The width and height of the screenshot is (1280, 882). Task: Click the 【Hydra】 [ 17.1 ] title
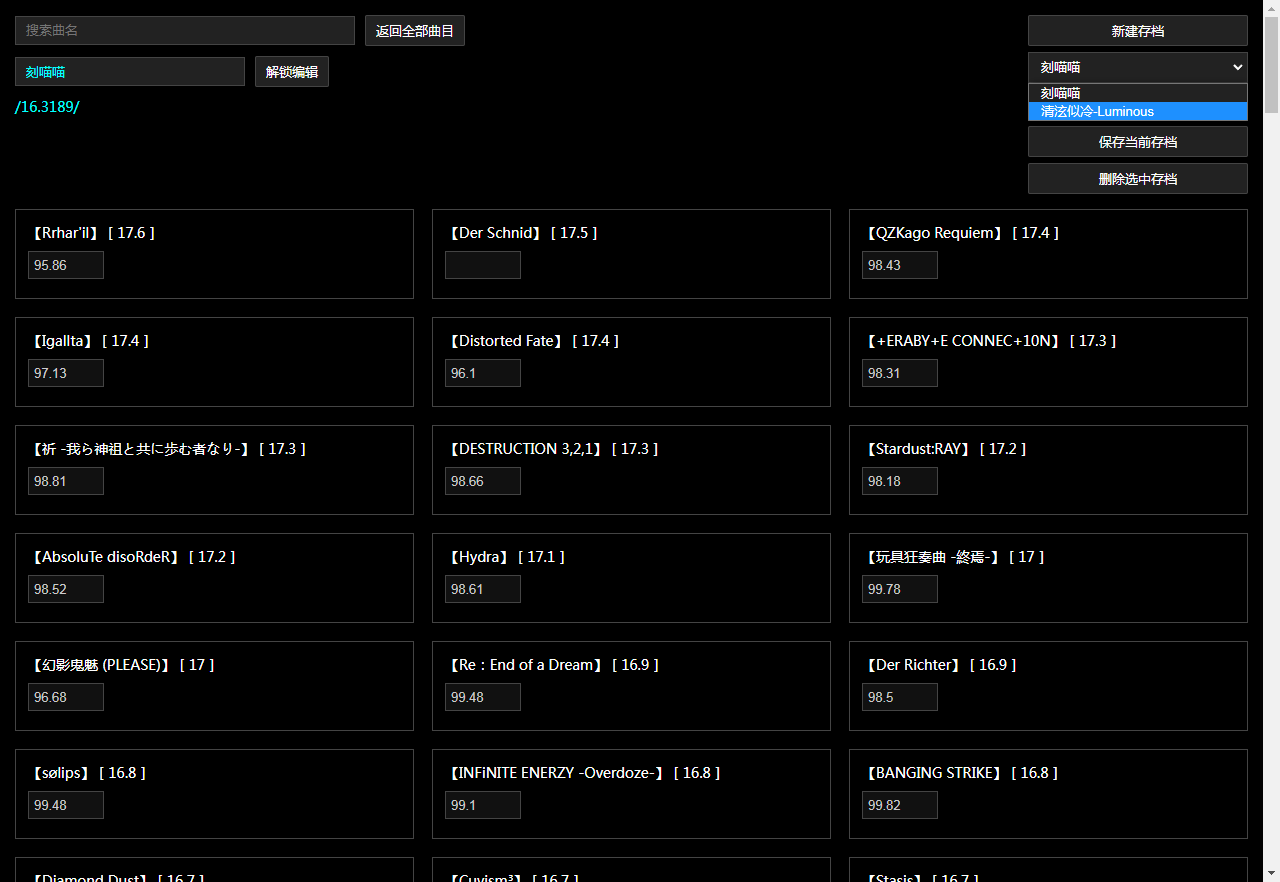click(x=505, y=557)
